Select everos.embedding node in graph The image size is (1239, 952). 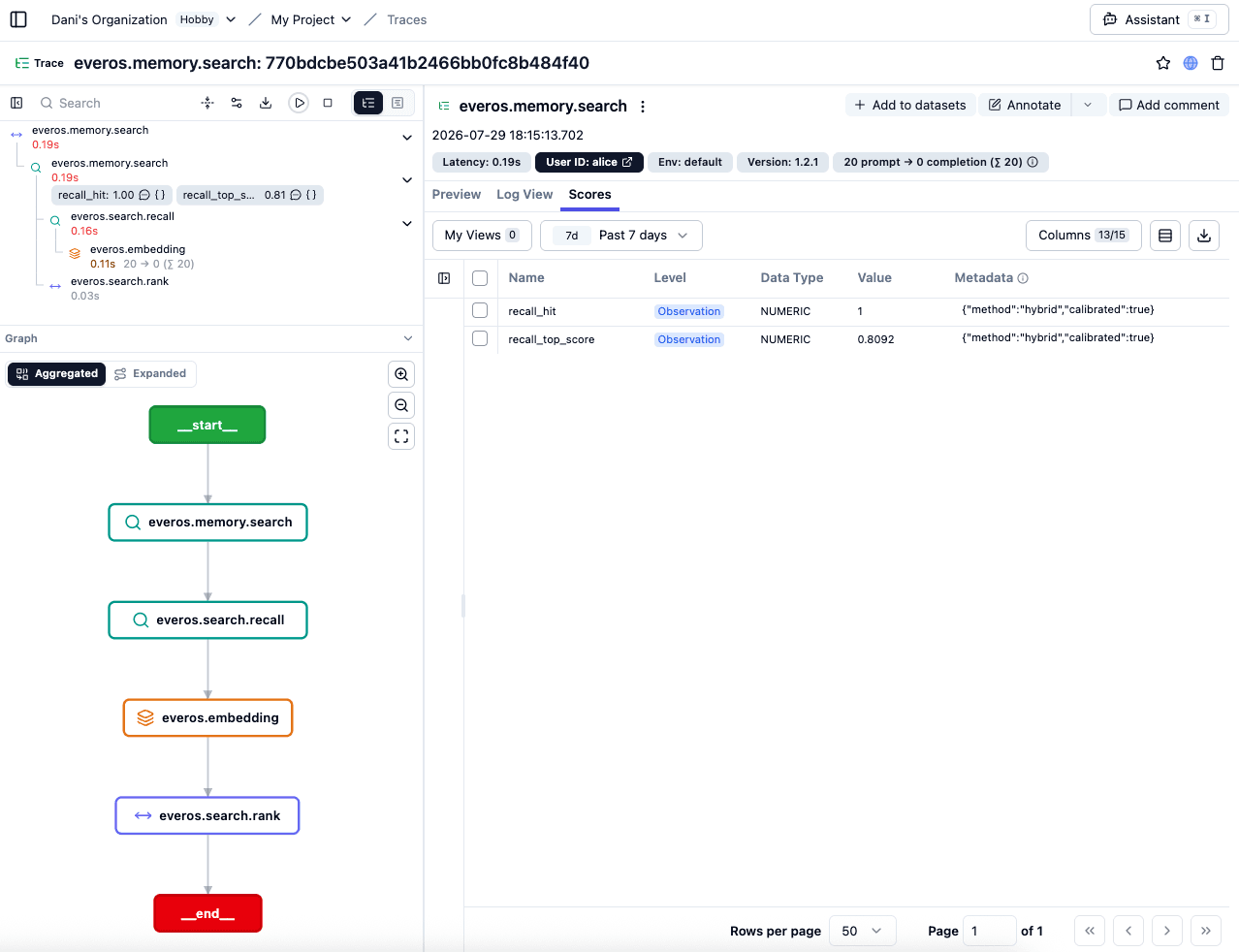[207, 717]
